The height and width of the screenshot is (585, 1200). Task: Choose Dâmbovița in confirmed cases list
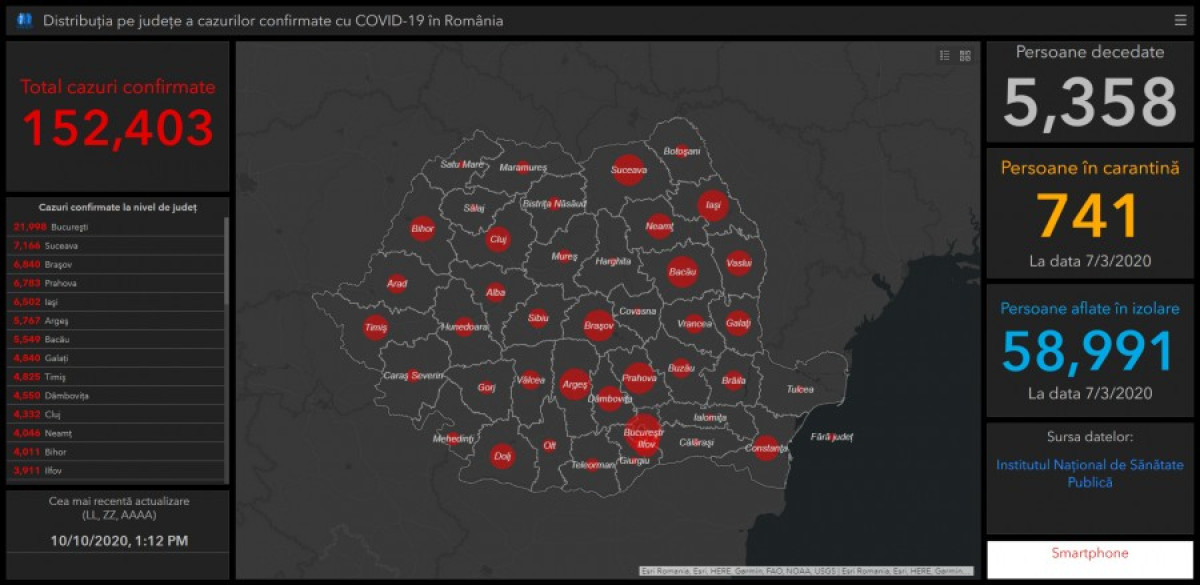[x=116, y=395]
